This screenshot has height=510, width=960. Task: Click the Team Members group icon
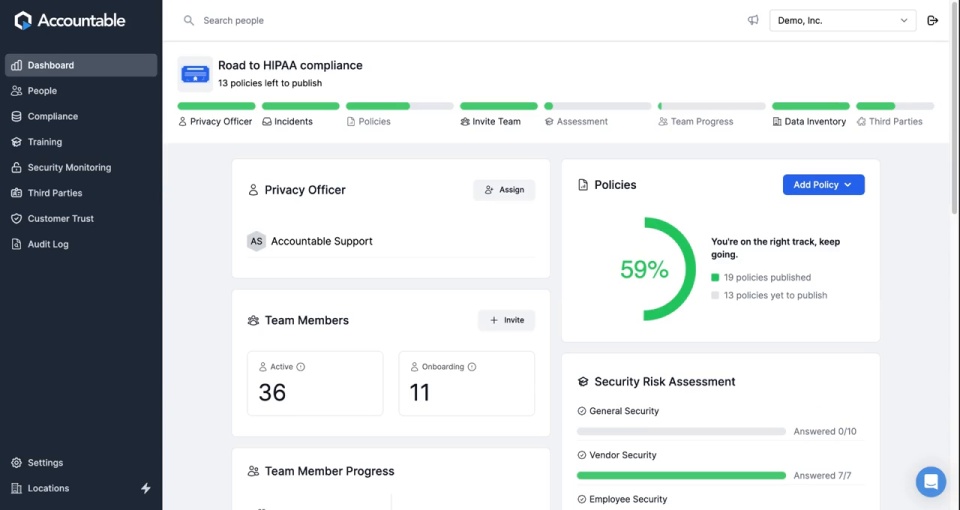tap(253, 320)
